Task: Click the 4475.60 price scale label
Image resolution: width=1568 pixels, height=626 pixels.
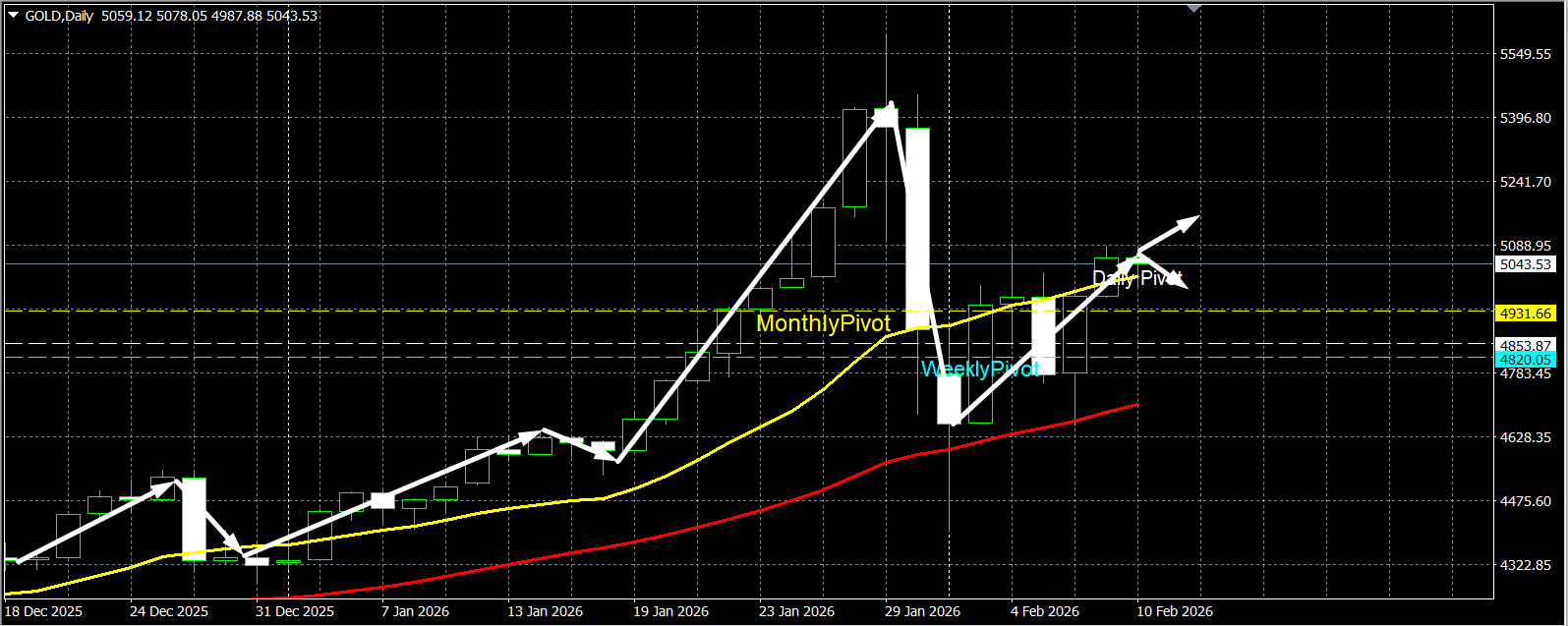Action: click(1526, 501)
